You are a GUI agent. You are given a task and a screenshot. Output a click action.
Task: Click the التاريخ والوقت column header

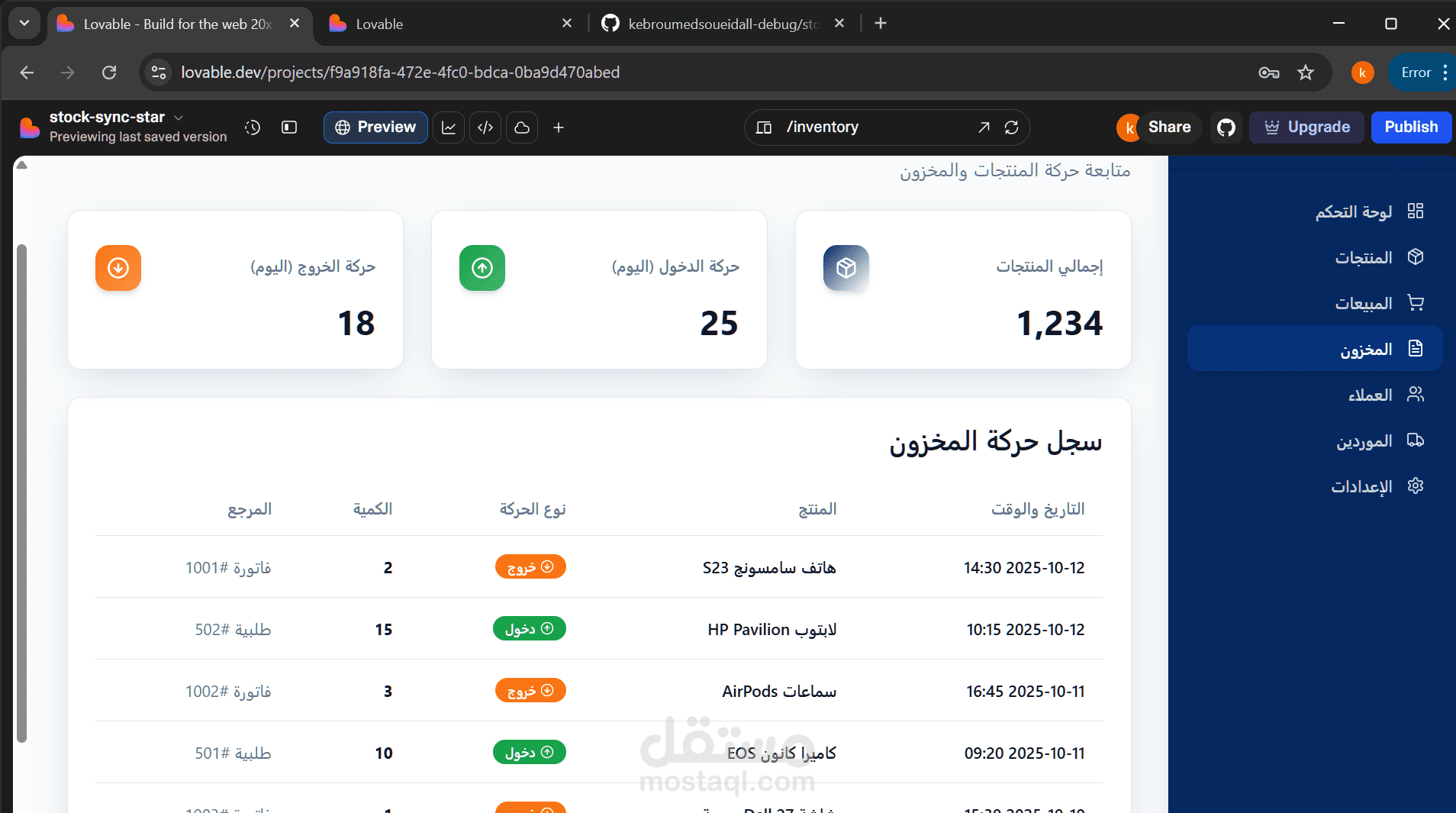point(1038,509)
